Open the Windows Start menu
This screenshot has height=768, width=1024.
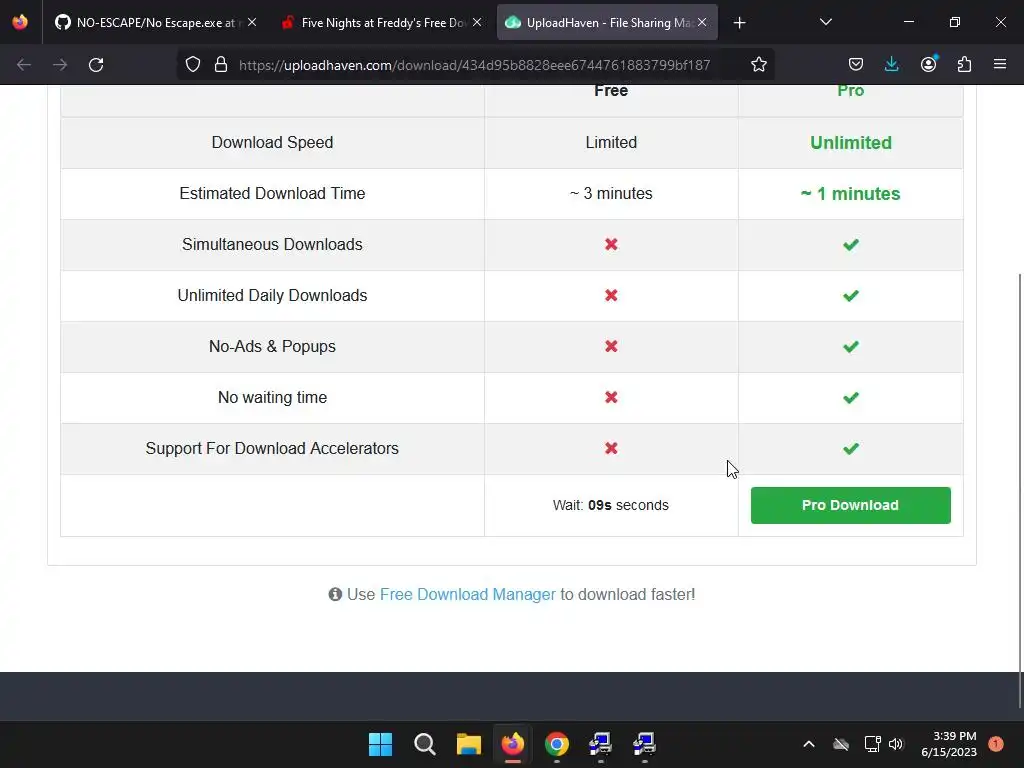point(381,744)
